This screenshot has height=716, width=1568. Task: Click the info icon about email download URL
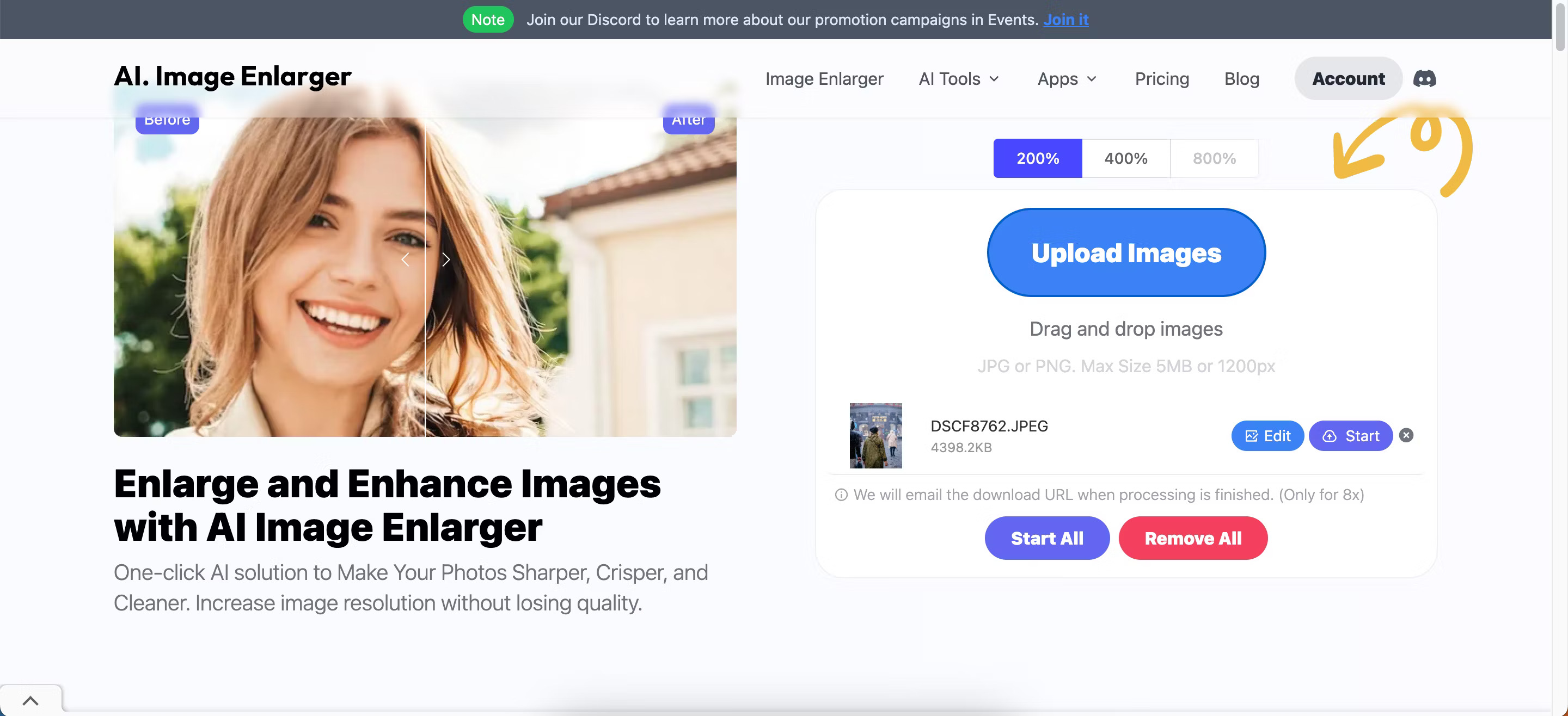841,495
